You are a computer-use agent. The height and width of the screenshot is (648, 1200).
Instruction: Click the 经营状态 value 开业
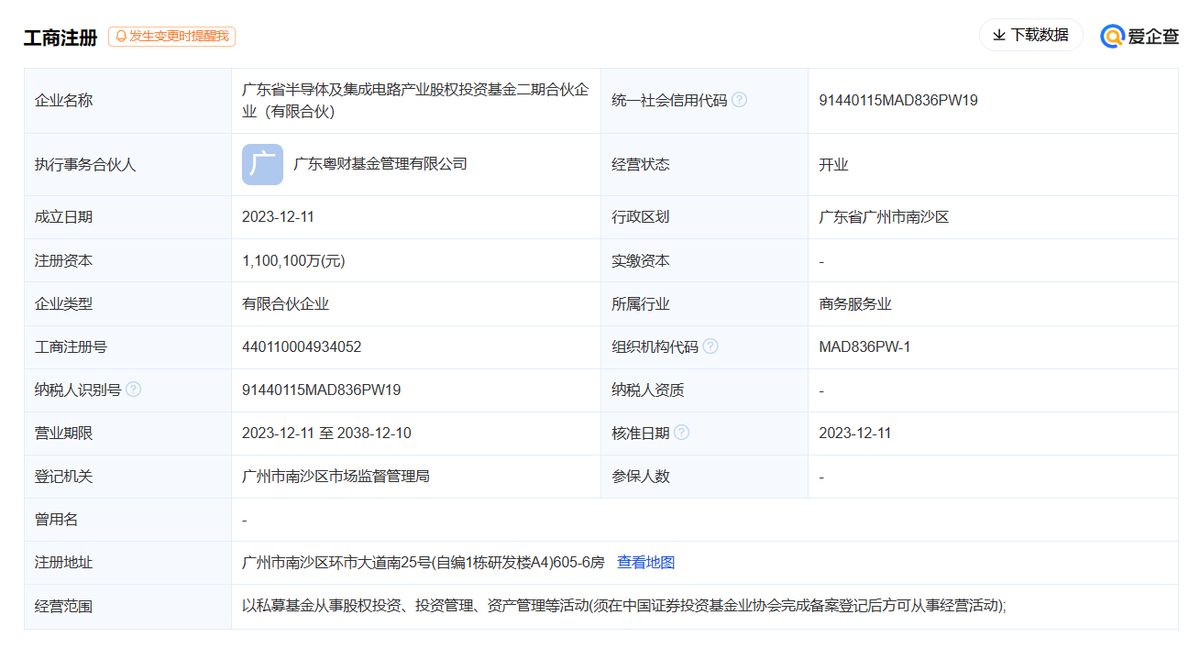pyautogui.click(x=831, y=164)
